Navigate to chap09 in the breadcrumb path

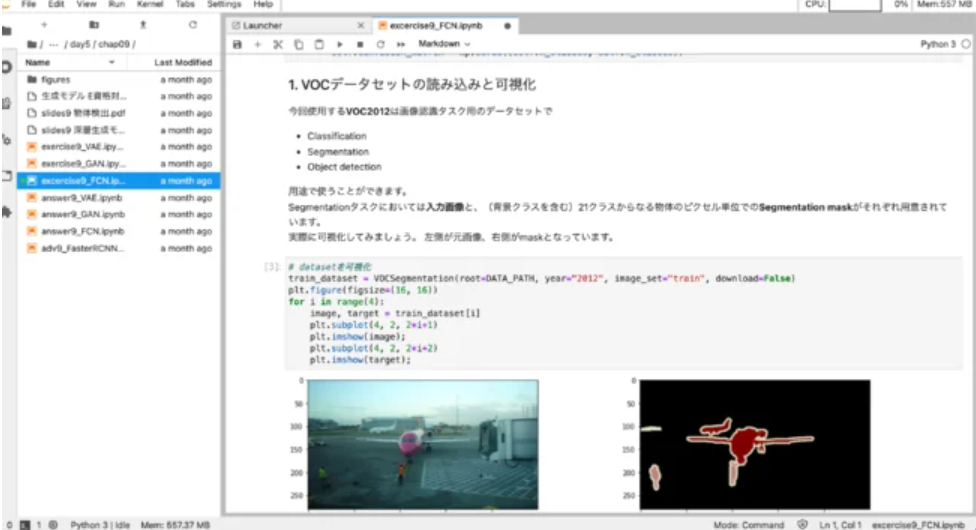coord(114,44)
